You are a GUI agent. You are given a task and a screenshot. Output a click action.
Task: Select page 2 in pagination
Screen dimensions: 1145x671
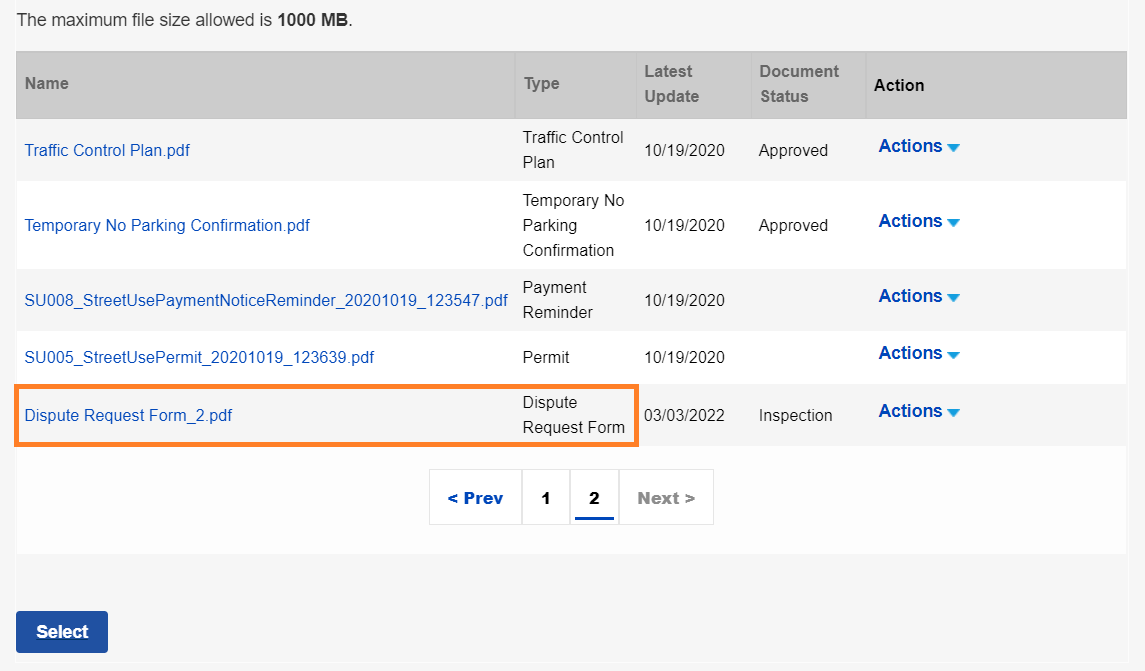click(x=594, y=498)
